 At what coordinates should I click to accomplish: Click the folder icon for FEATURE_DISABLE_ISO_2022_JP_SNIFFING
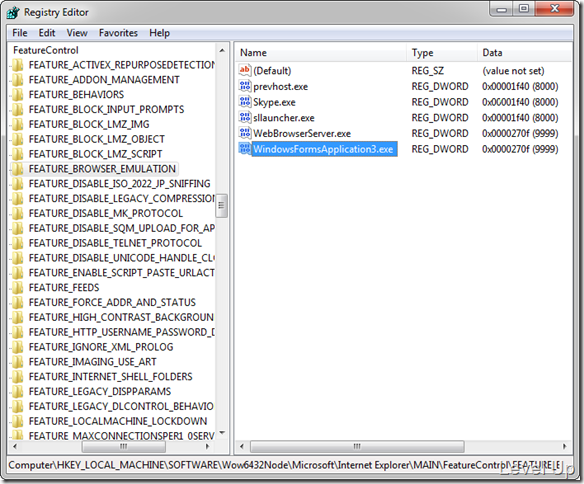17,184
